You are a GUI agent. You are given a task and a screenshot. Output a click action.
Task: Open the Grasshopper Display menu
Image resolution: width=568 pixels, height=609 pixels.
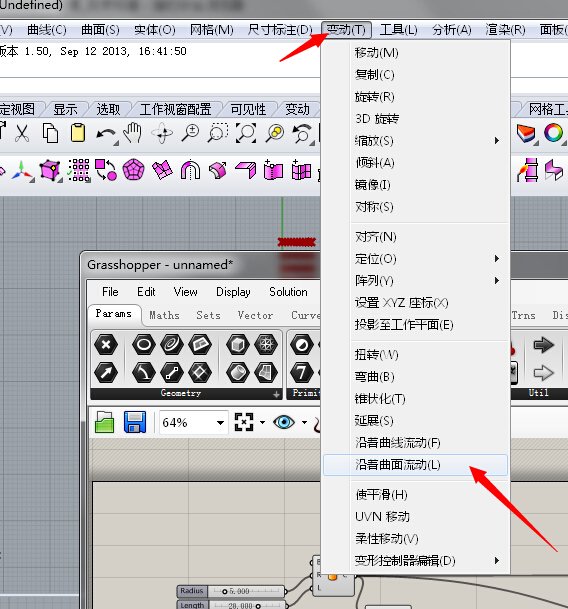(233, 292)
